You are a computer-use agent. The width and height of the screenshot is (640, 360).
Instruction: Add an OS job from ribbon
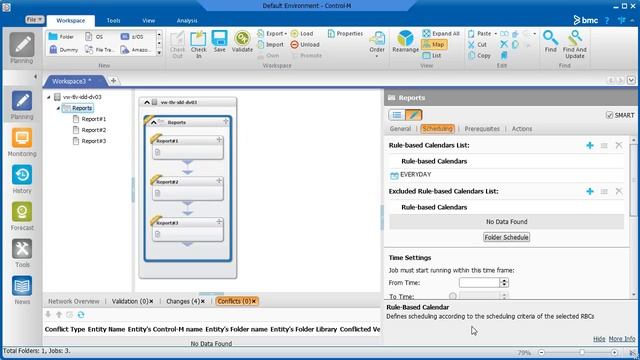[94, 37]
